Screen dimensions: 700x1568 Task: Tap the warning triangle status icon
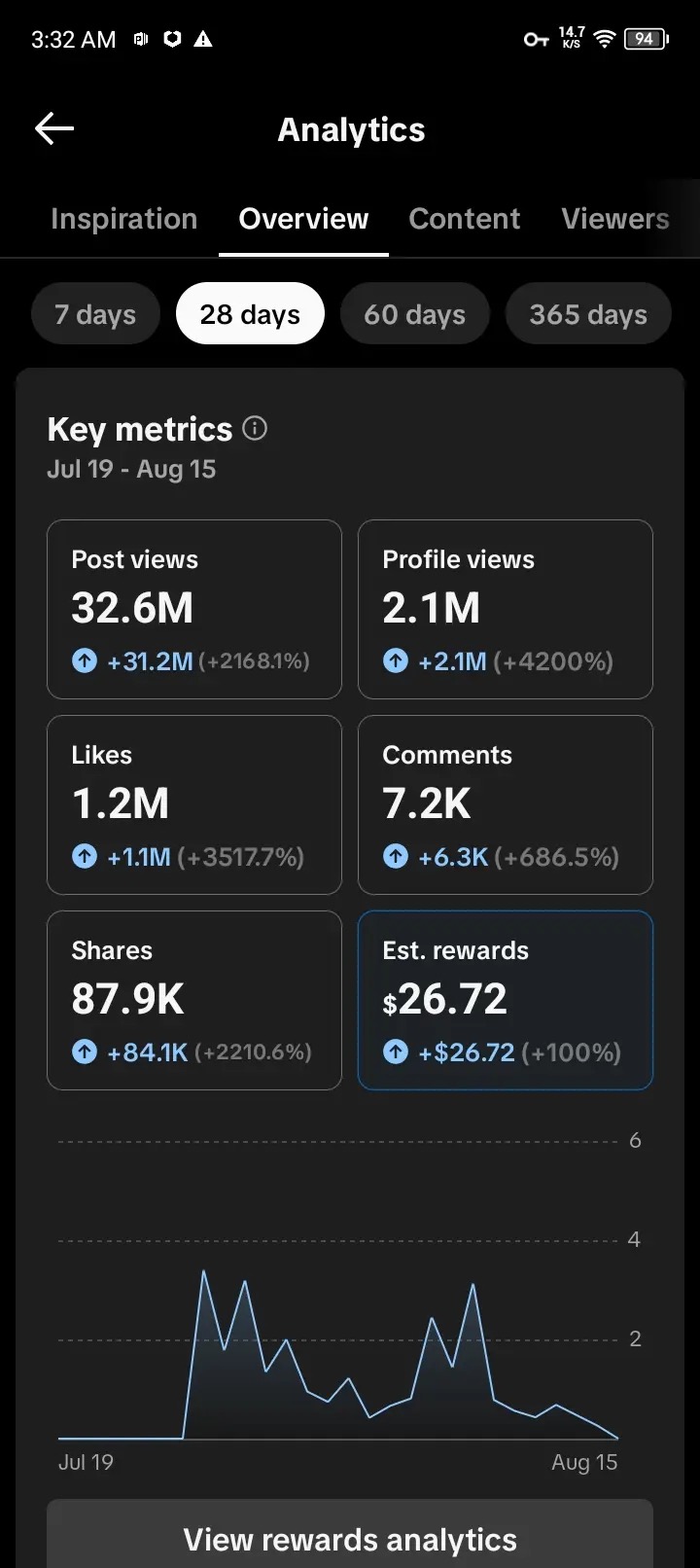coord(203,39)
